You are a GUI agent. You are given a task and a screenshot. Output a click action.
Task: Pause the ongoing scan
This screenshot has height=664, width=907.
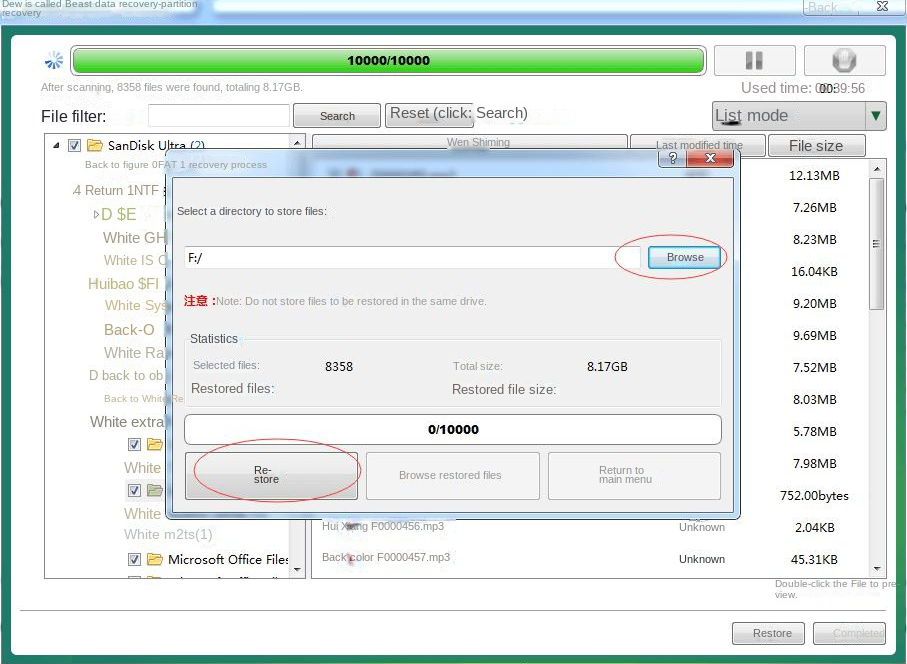[x=755, y=60]
